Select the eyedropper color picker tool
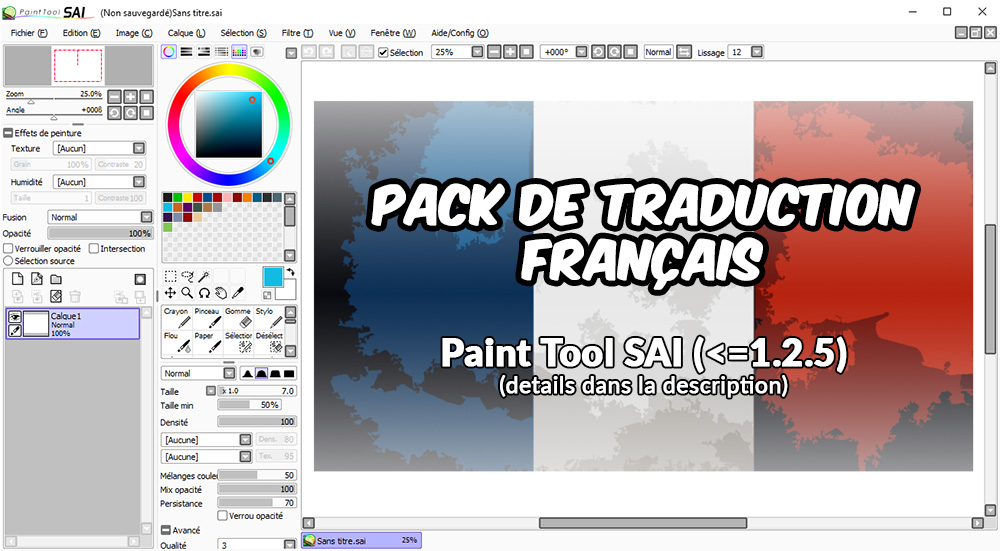The image size is (1000, 551). point(238,293)
